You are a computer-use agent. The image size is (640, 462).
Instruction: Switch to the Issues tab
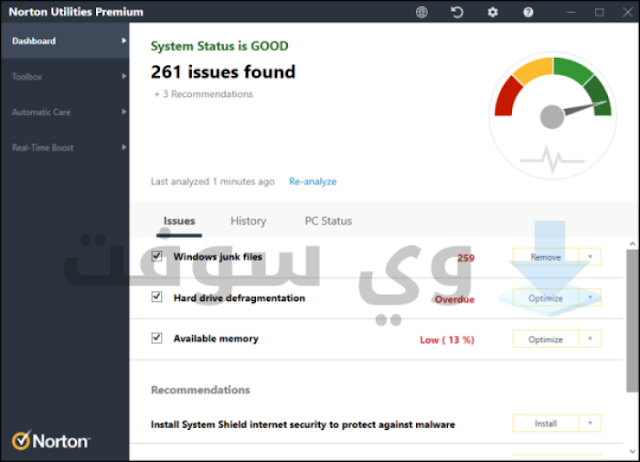click(x=179, y=221)
